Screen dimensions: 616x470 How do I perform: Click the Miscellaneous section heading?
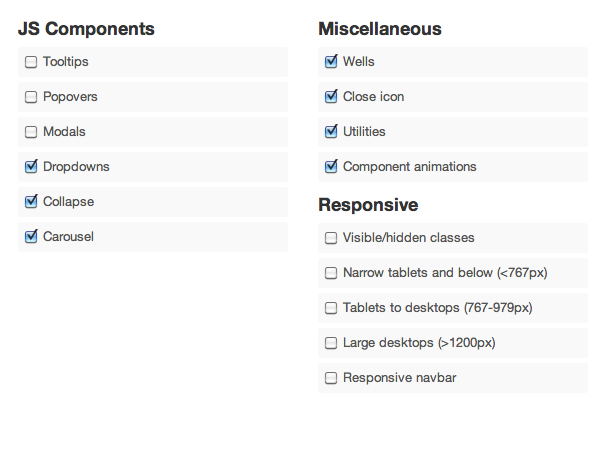tap(379, 29)
